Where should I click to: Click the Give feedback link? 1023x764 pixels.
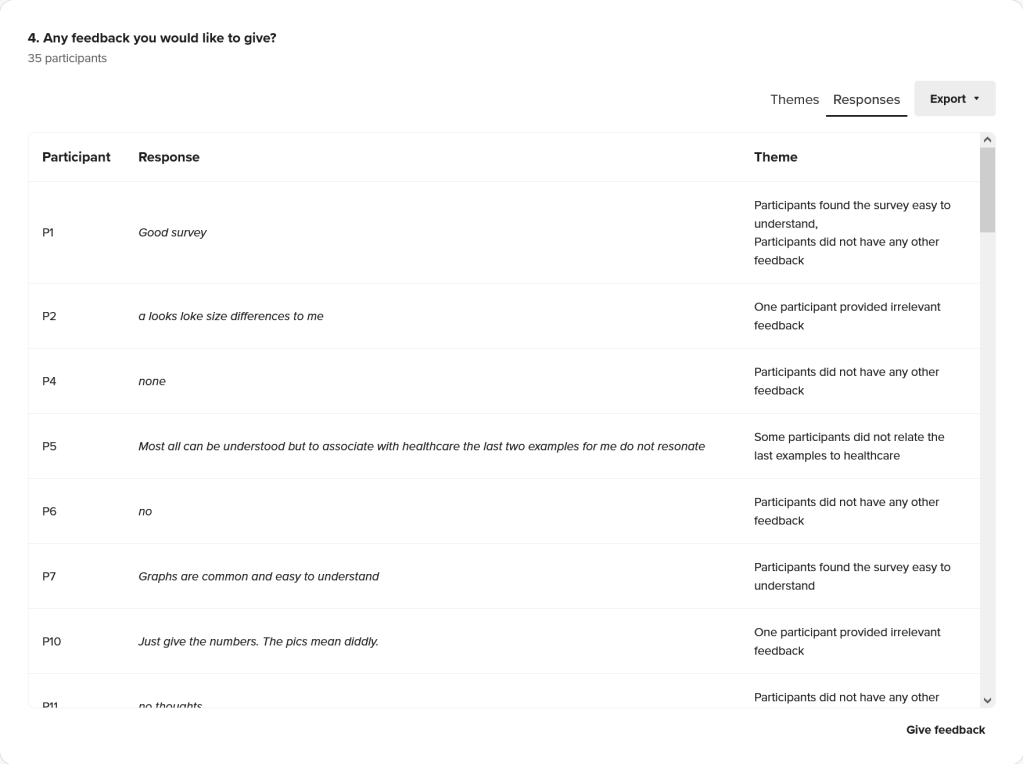point(945,730)
